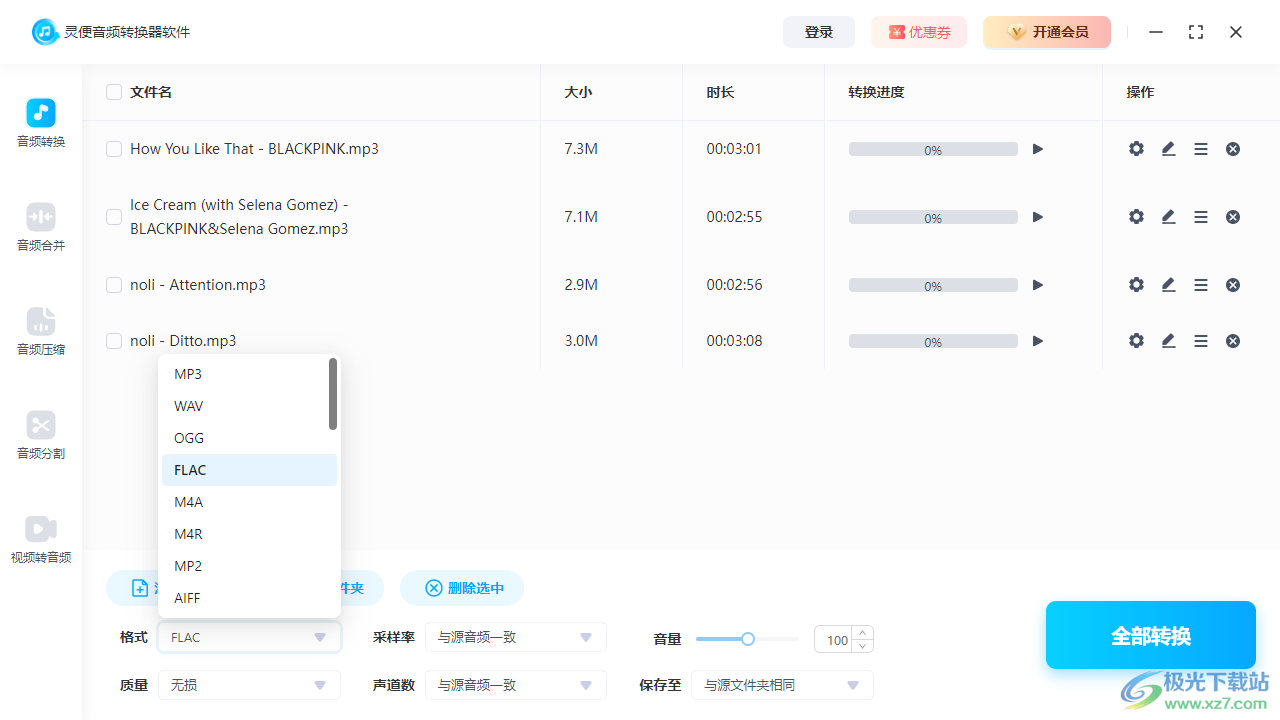Open 音频转换 audio convert sidebar tab
Screen dimensions: 1280x720
tap(41, 124)
